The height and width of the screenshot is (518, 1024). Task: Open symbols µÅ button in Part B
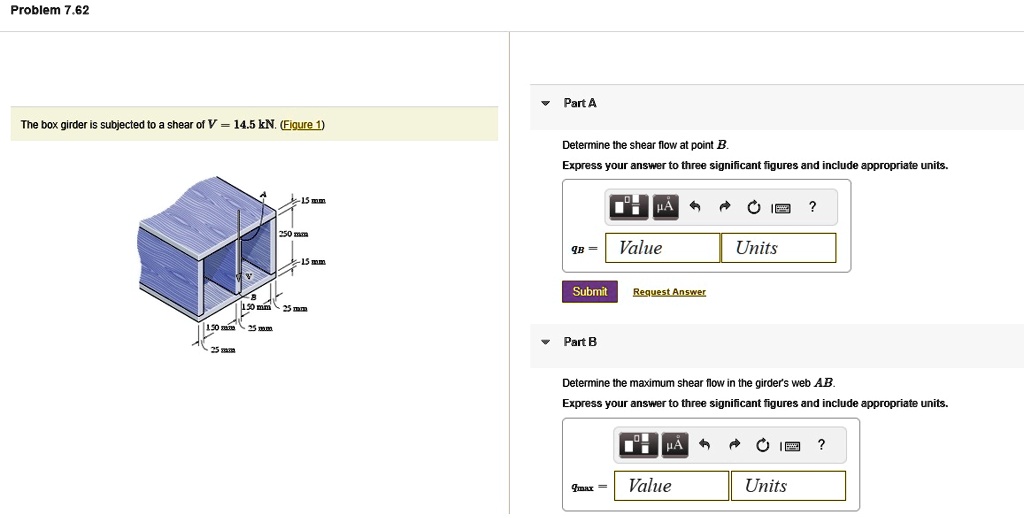pos(674,445)
